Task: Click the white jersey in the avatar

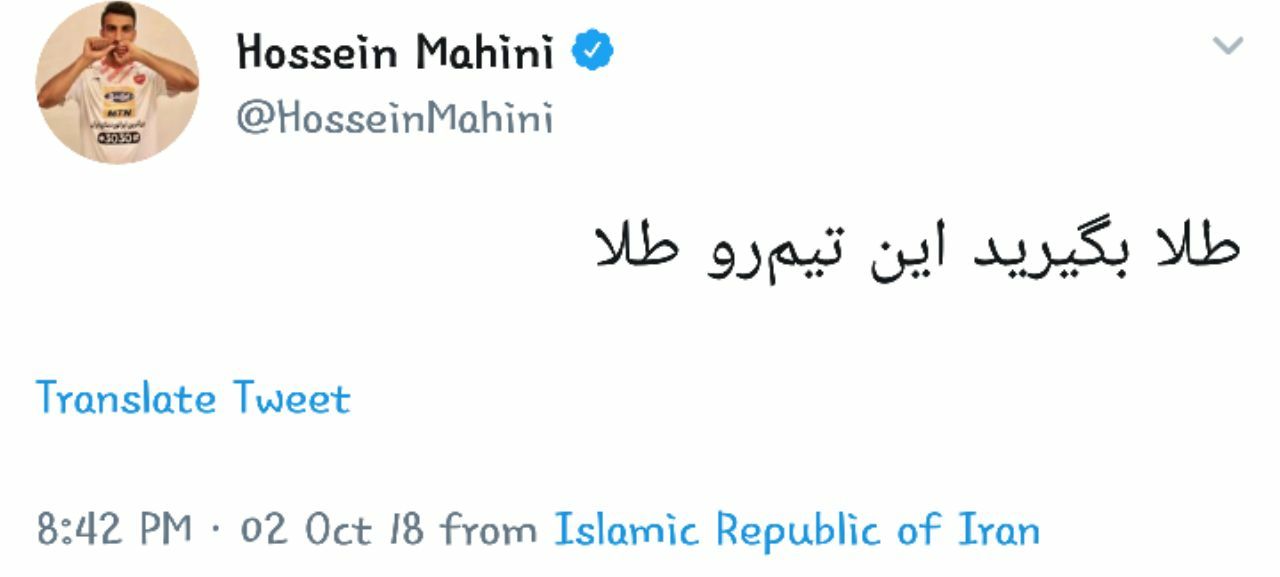Action: [117, 115]
